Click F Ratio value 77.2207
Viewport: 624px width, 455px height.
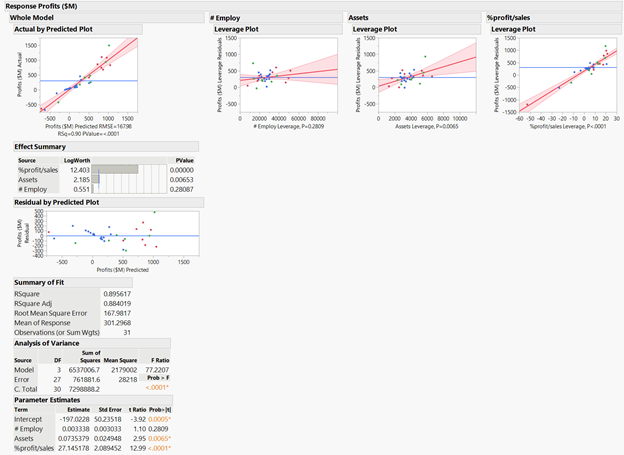157,369
